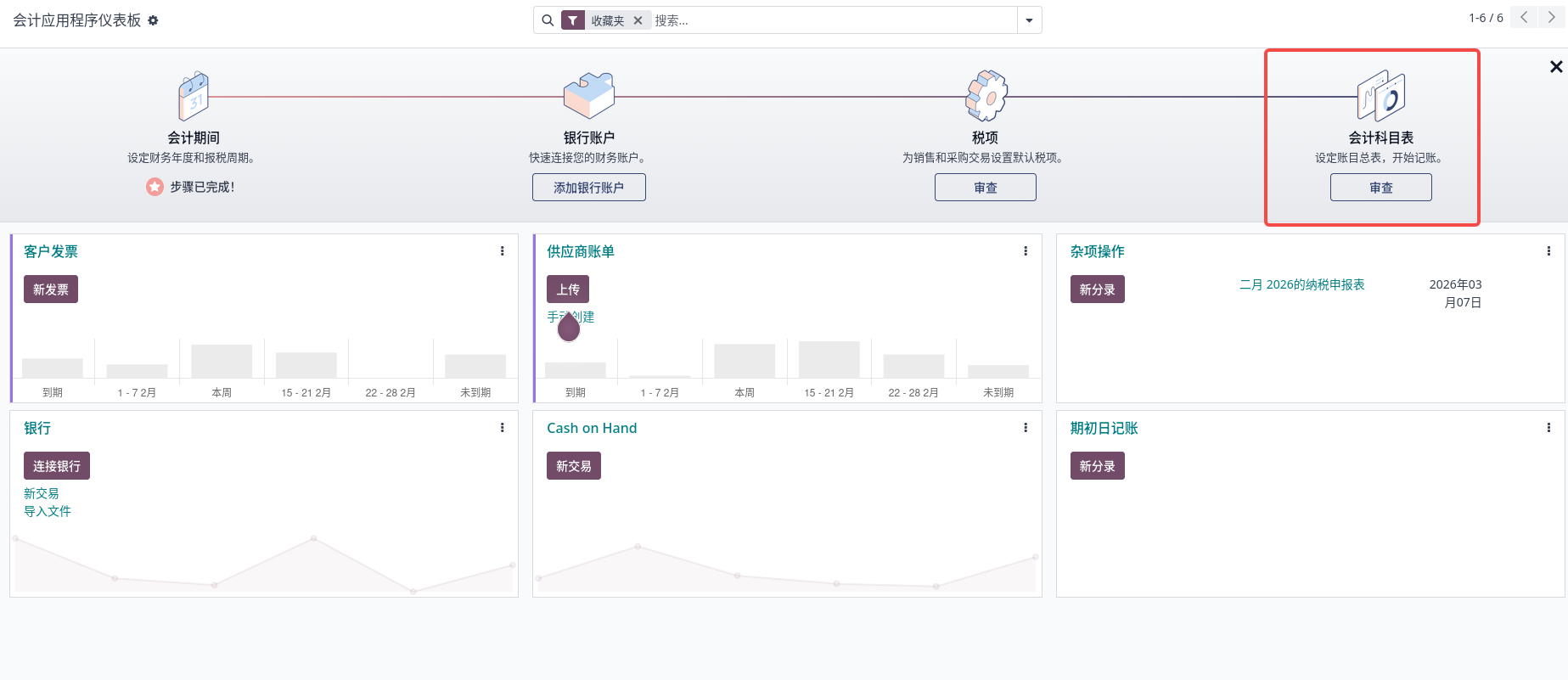Expand the search options dropdown arrow
Screen dimensions: 1568x680
coord(1029,20)
